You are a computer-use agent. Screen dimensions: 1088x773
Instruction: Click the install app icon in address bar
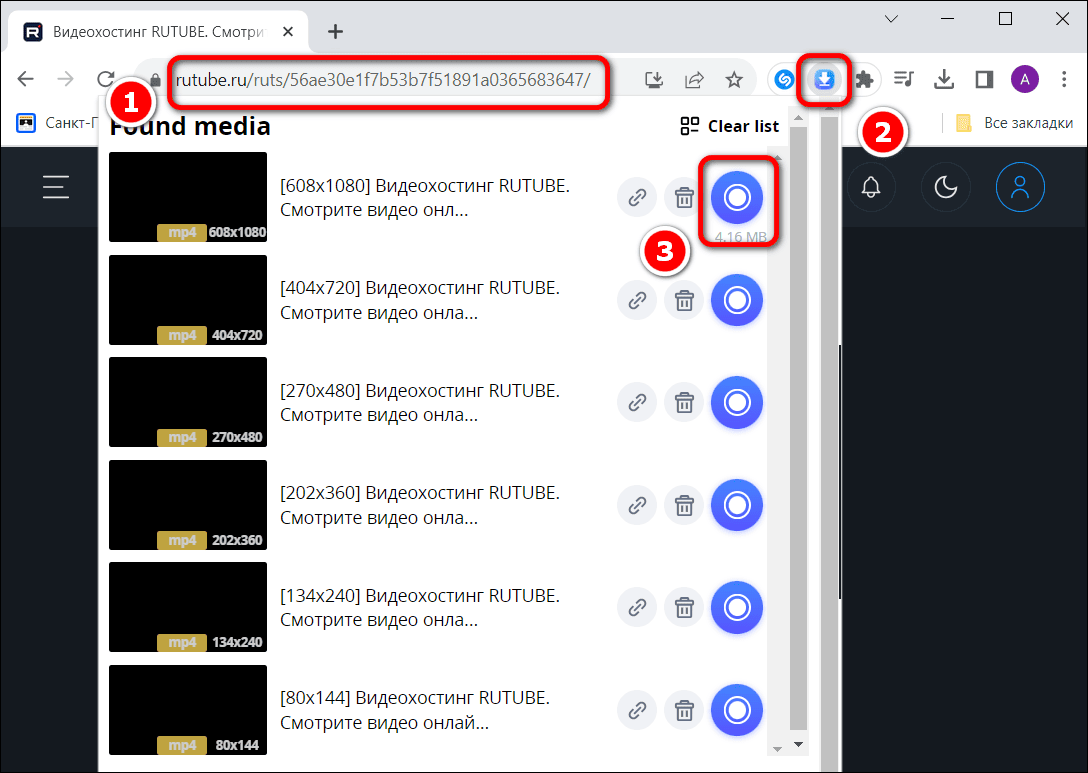[x=654, y=80]
